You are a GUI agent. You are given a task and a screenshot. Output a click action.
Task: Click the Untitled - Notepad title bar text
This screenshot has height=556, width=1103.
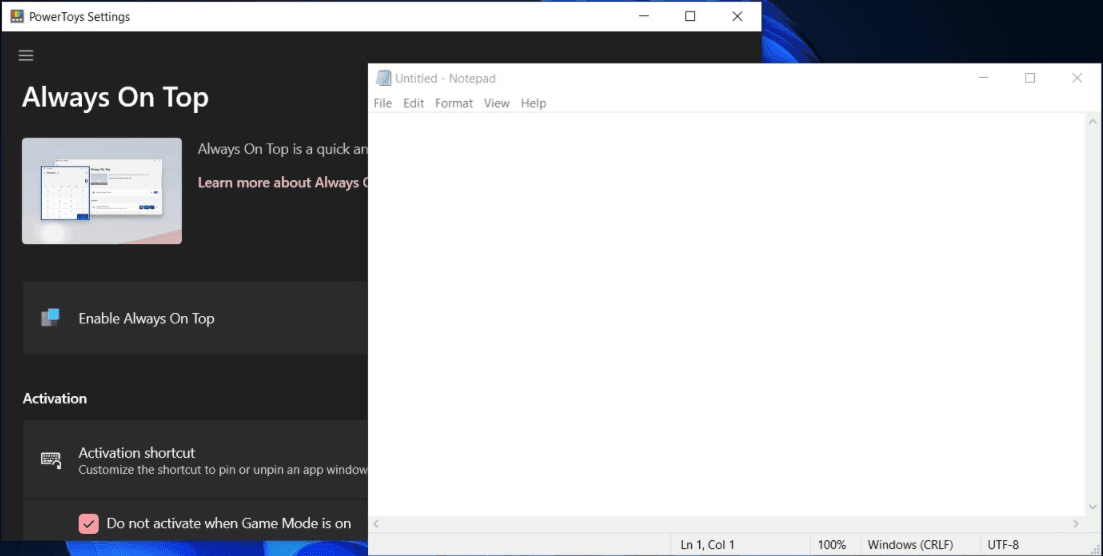[445, 78]
